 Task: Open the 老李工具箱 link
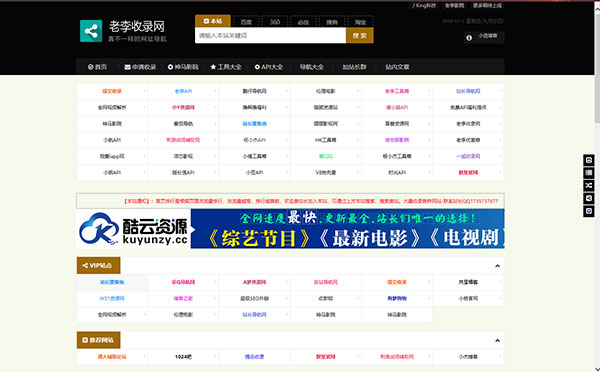click(397, 91)
